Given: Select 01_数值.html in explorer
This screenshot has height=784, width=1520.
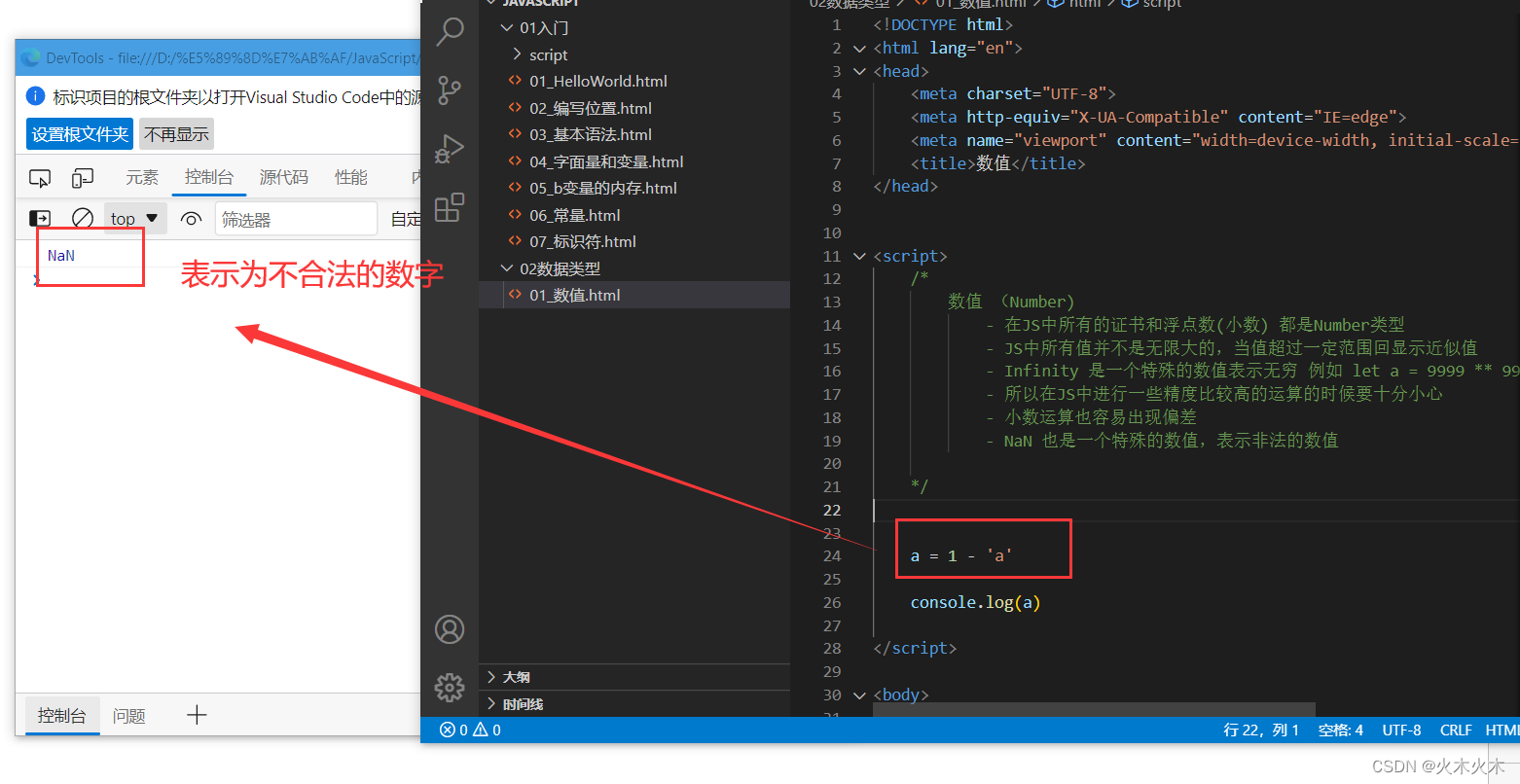Looking at the screenshot, I should (x=634, y=296).
